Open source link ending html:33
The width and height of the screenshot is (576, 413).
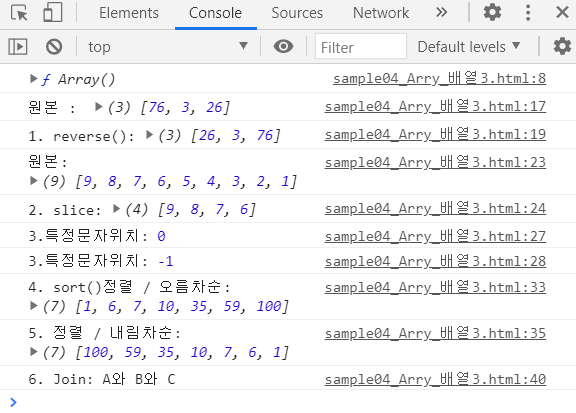click(x=435, y=287)
